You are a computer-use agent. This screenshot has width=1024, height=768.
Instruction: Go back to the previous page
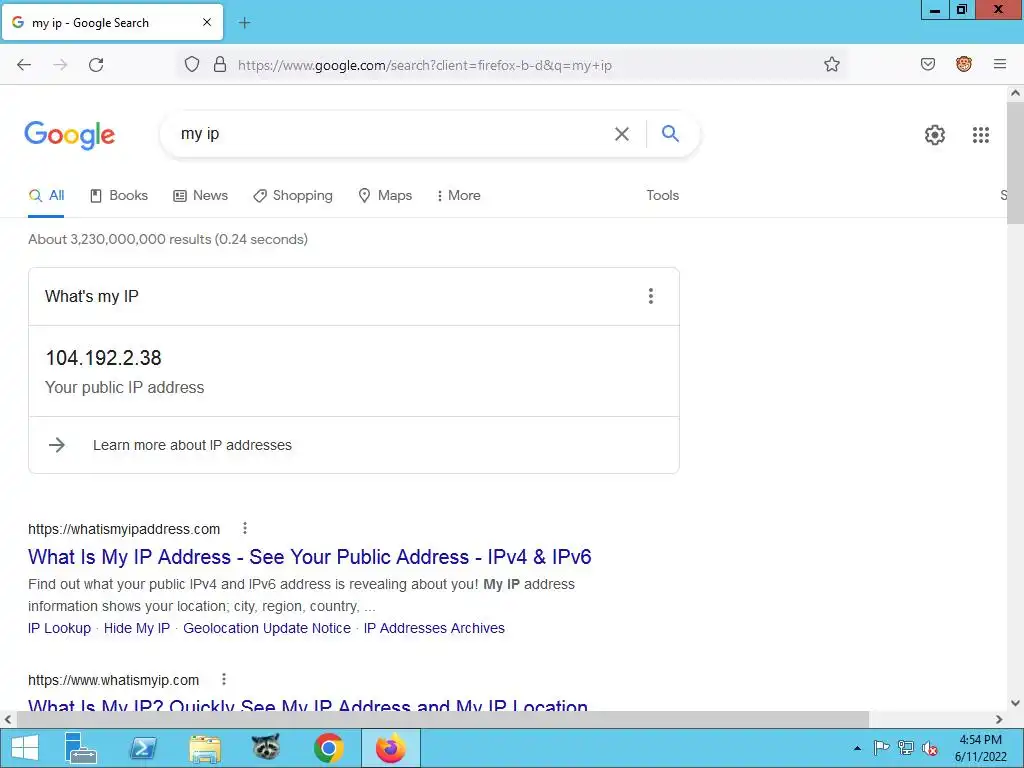click(24, 65)
